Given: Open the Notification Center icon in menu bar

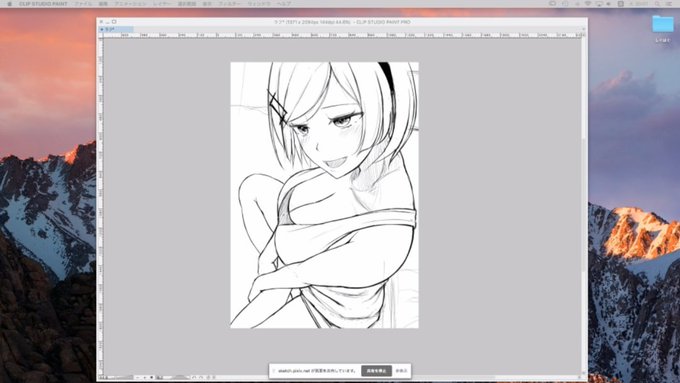Looking at the screenshot, I should click(668, 3).
